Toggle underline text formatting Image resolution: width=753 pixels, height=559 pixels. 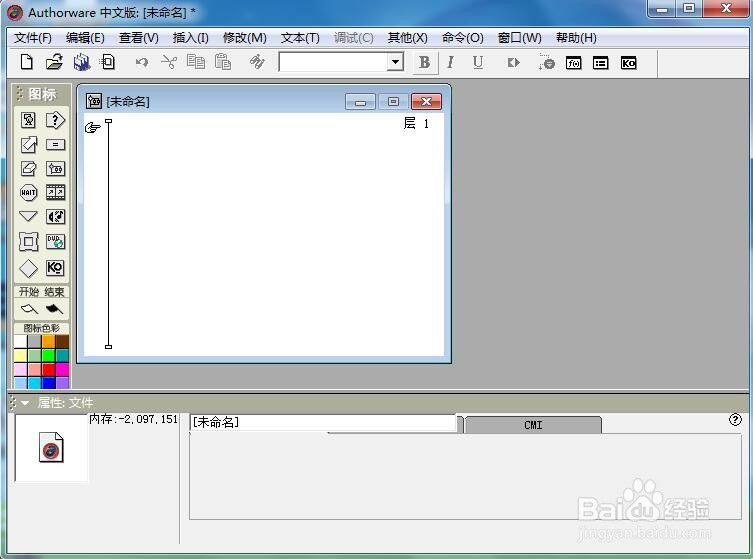(x=478, y=62)
